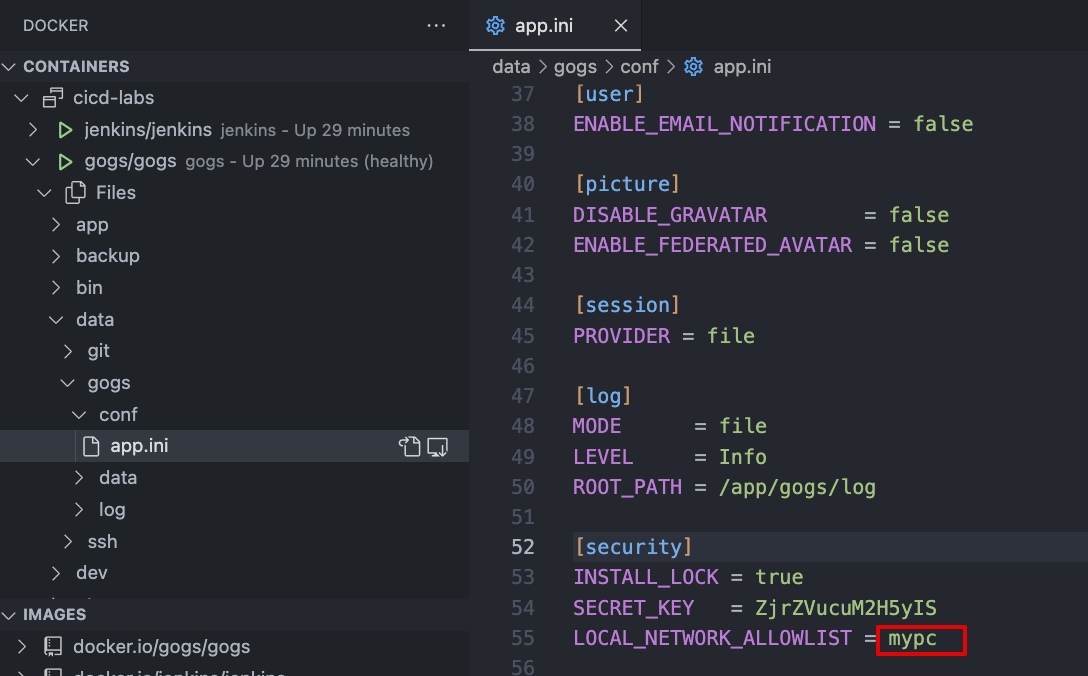
Task: Click the [session] section header
Action: pyautogui.click(x=627, y=305)
